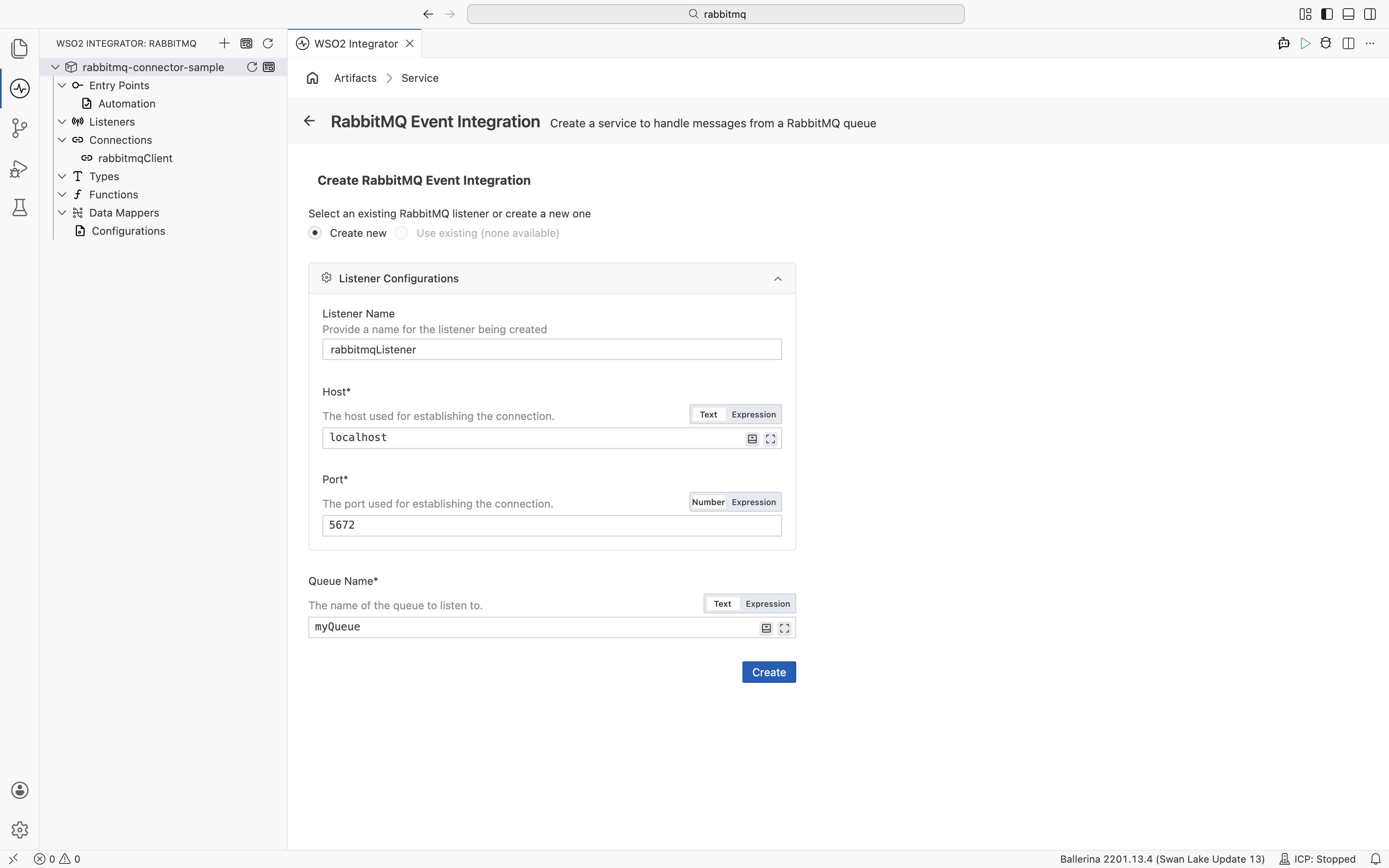This screenshot has height=868, width=1389.
Task: Navigate forward with title bar arrow
Action: 450,14
